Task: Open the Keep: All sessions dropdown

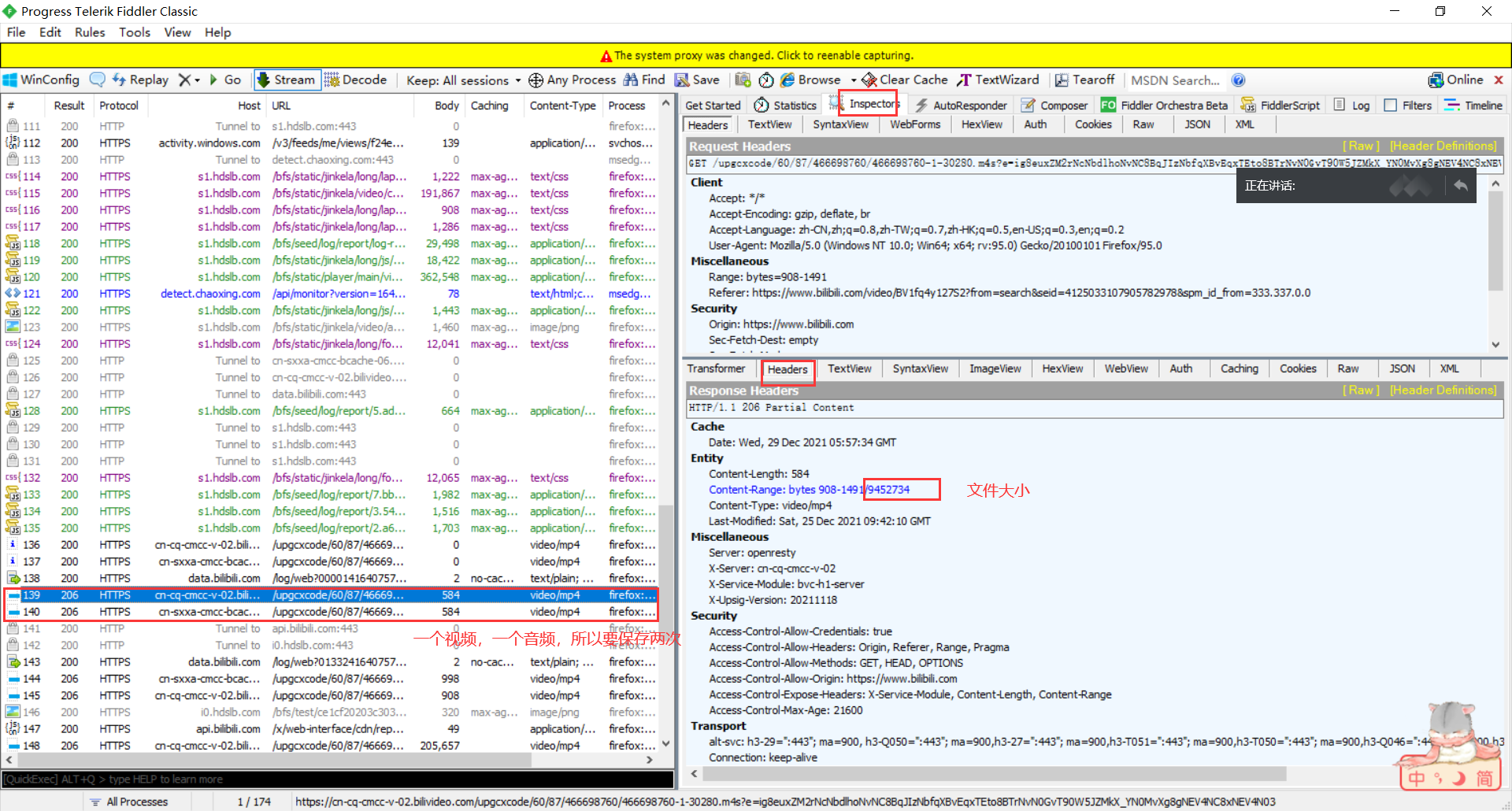Action: click(x=463, y=80)
